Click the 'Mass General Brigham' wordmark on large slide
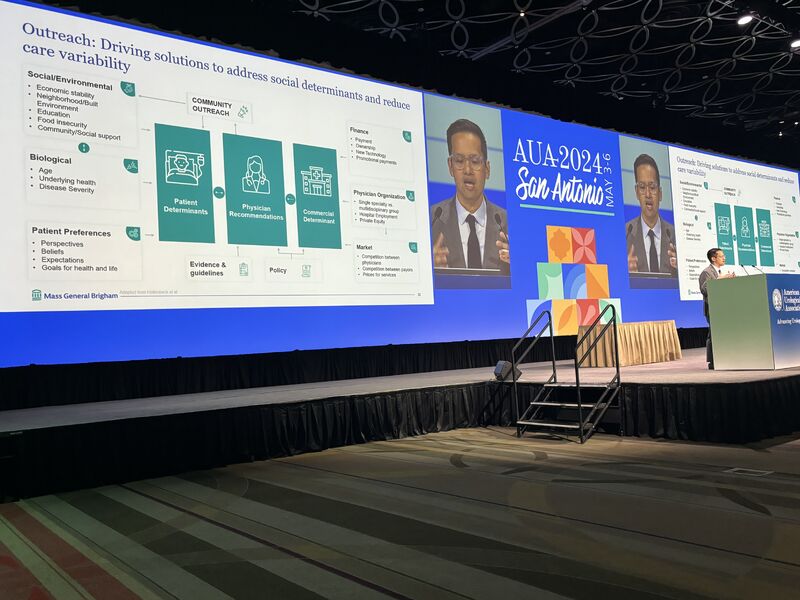 pos(81,295)
